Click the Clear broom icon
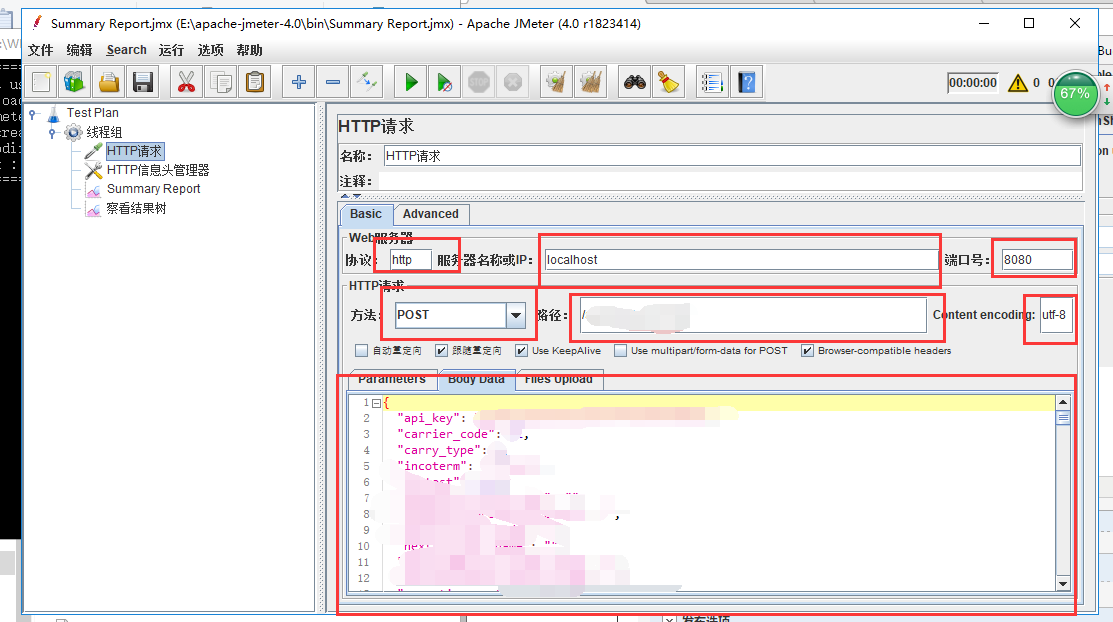 [x=556, y=82]
